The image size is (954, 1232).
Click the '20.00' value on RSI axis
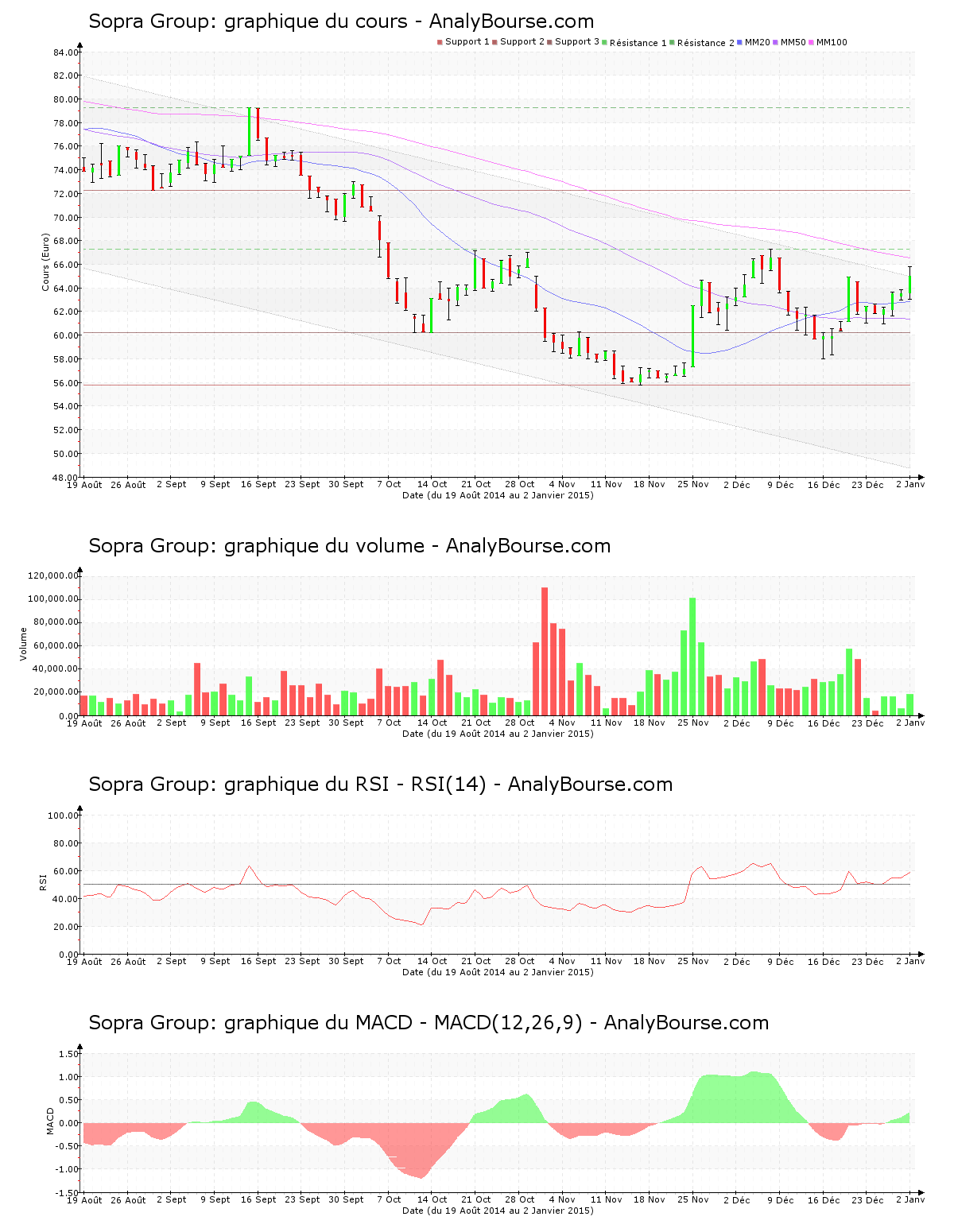coord(66,927)
